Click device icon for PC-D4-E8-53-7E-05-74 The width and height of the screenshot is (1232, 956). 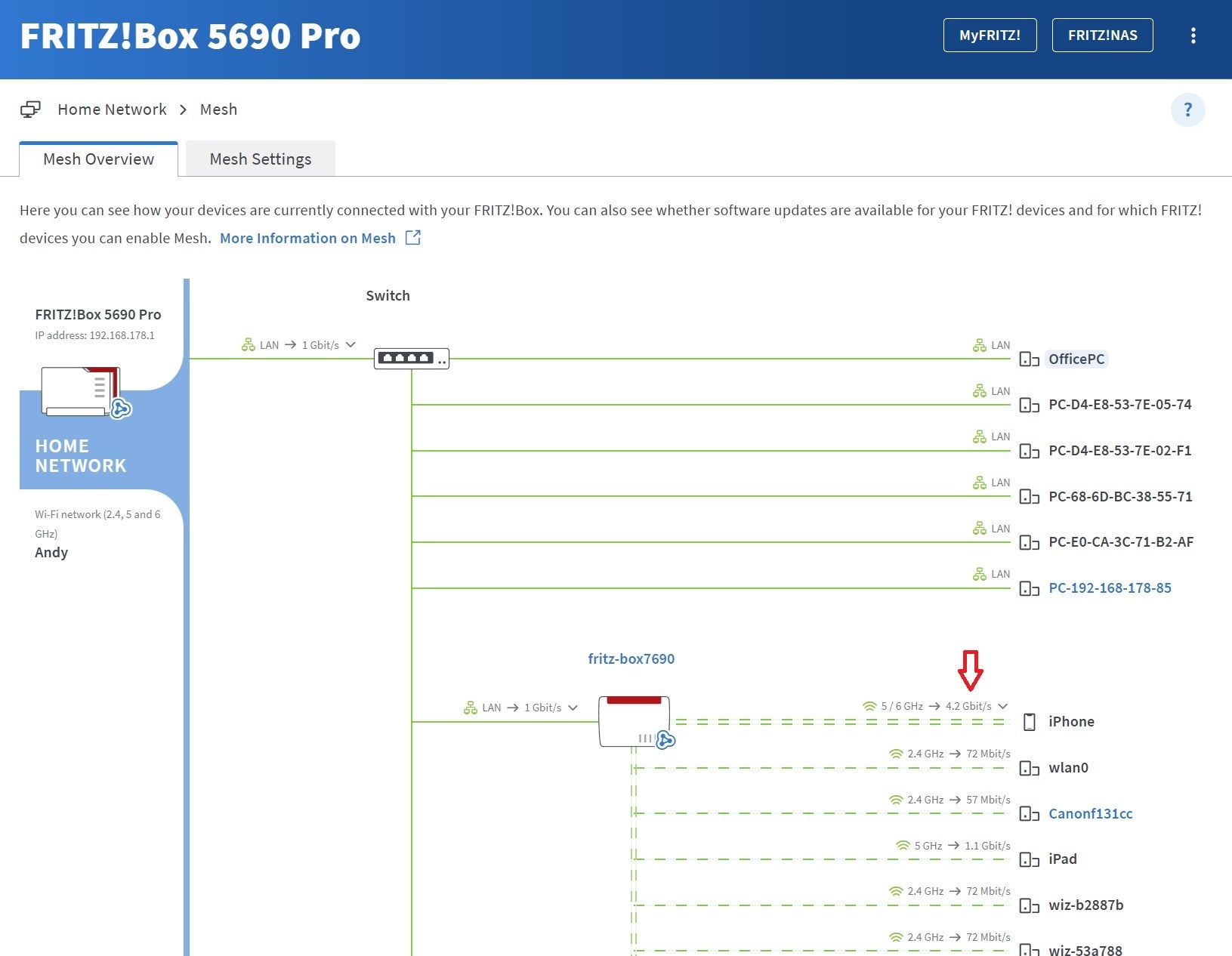(1030, 406)
